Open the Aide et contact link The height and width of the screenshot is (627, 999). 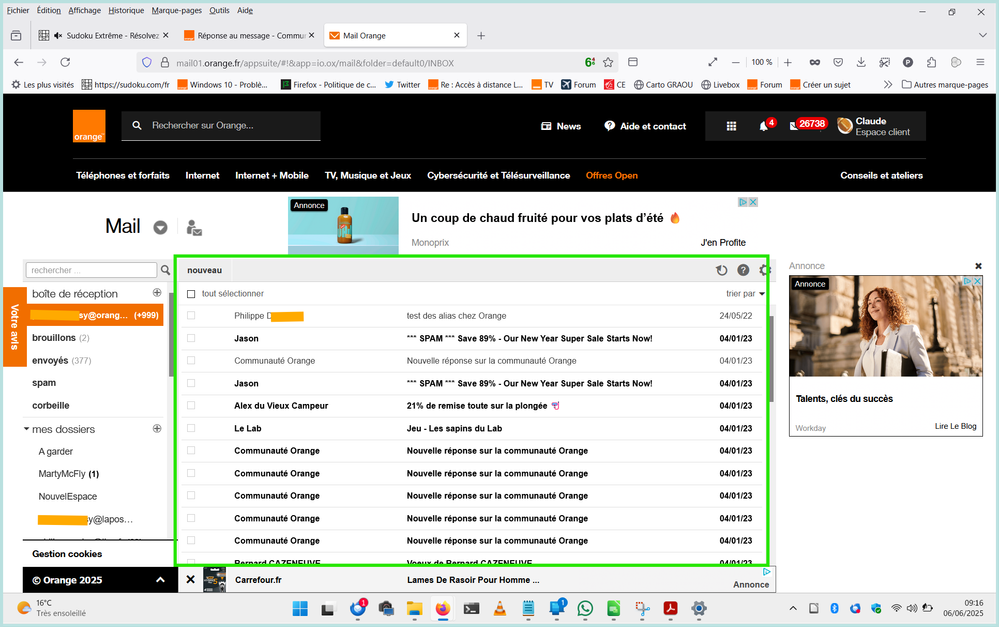coord(645,126)
